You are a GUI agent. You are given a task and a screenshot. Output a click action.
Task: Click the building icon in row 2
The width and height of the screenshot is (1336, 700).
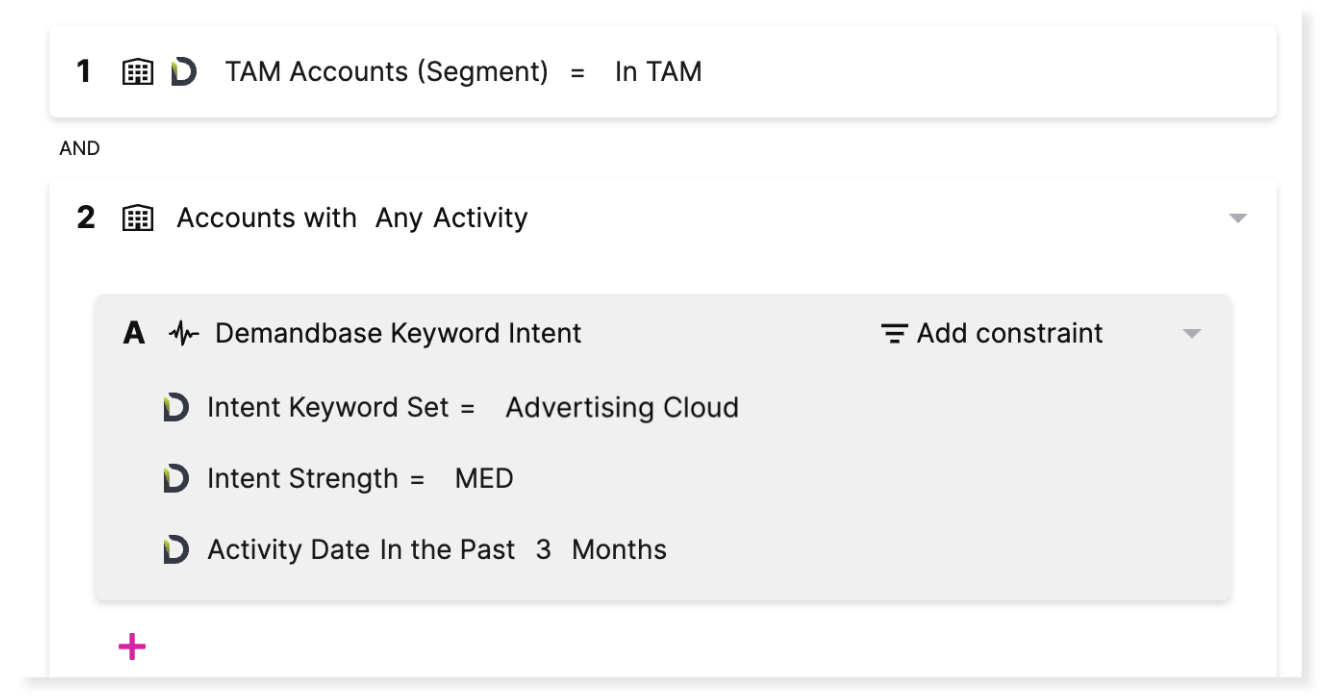[x=138, y=218]
